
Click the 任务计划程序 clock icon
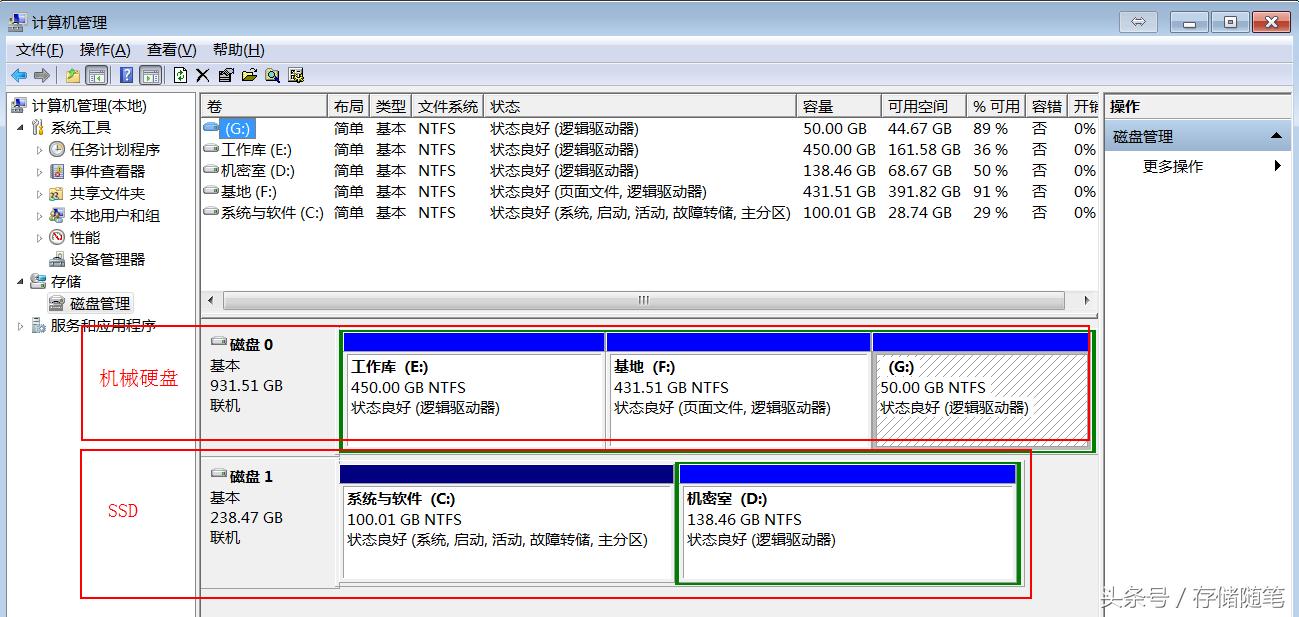(57, 149)
